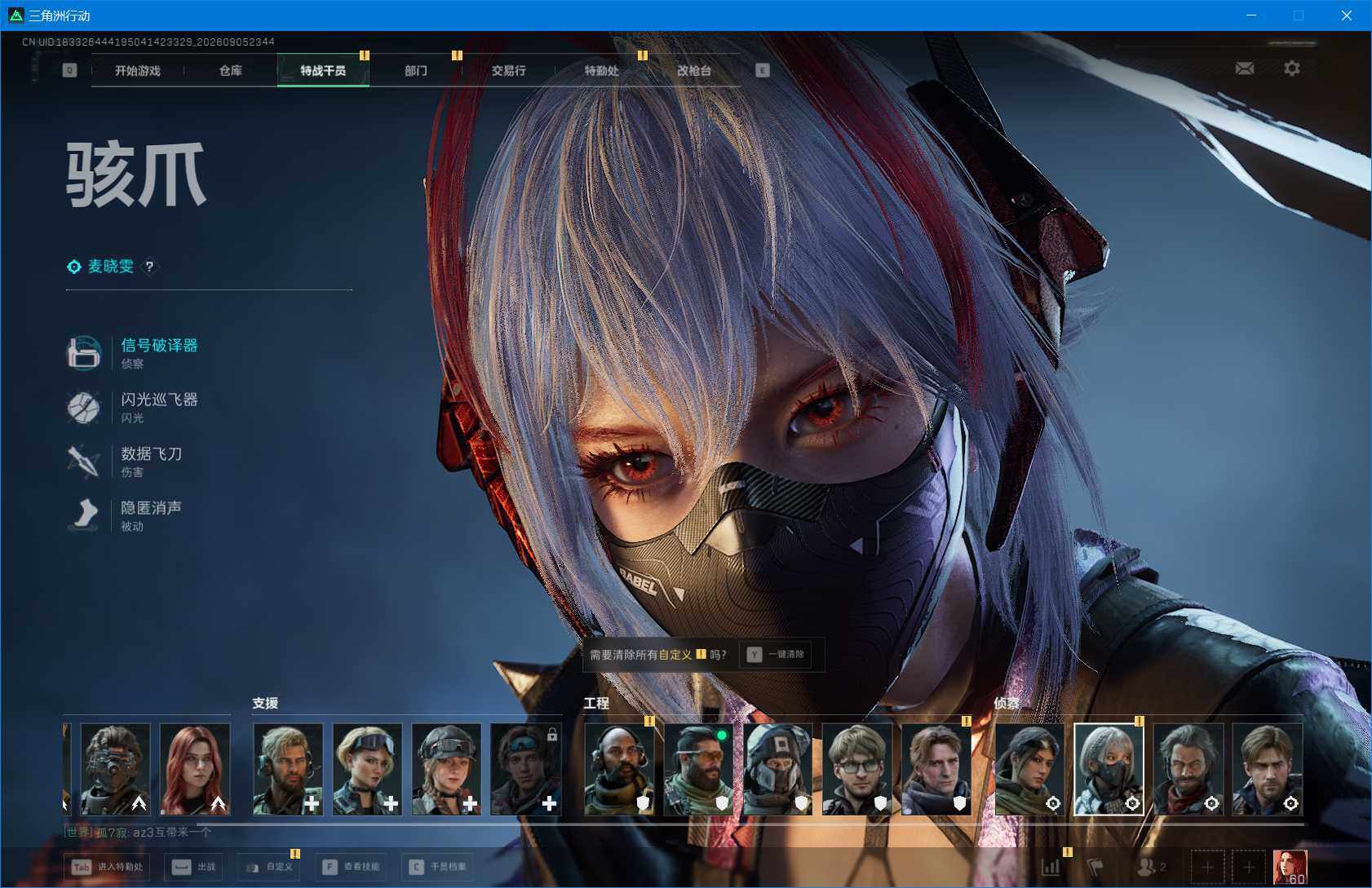Screen dimensions: 1372x888
Task: Select the recon operator with red scarf
Action: (x=1188, y=769)
